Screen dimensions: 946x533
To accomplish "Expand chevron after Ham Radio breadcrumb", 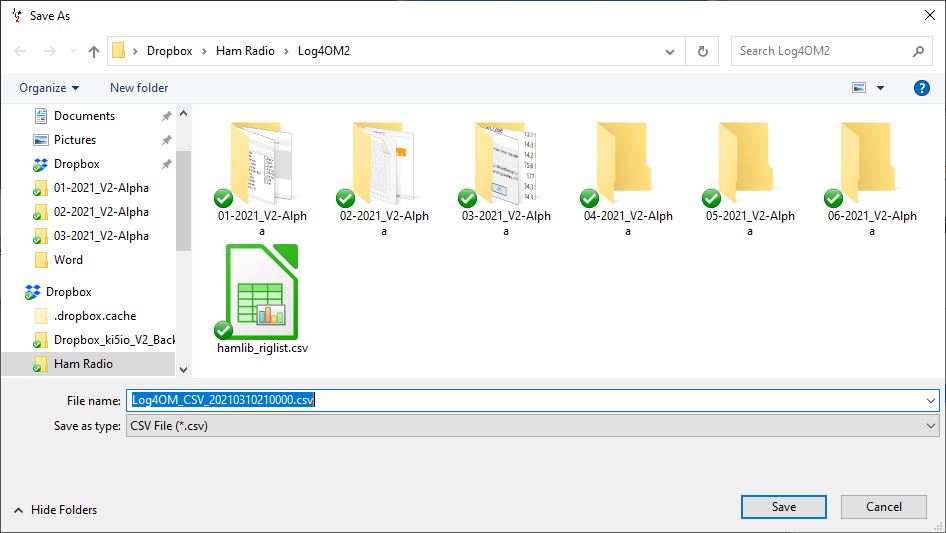I will [x=286, y=51].
